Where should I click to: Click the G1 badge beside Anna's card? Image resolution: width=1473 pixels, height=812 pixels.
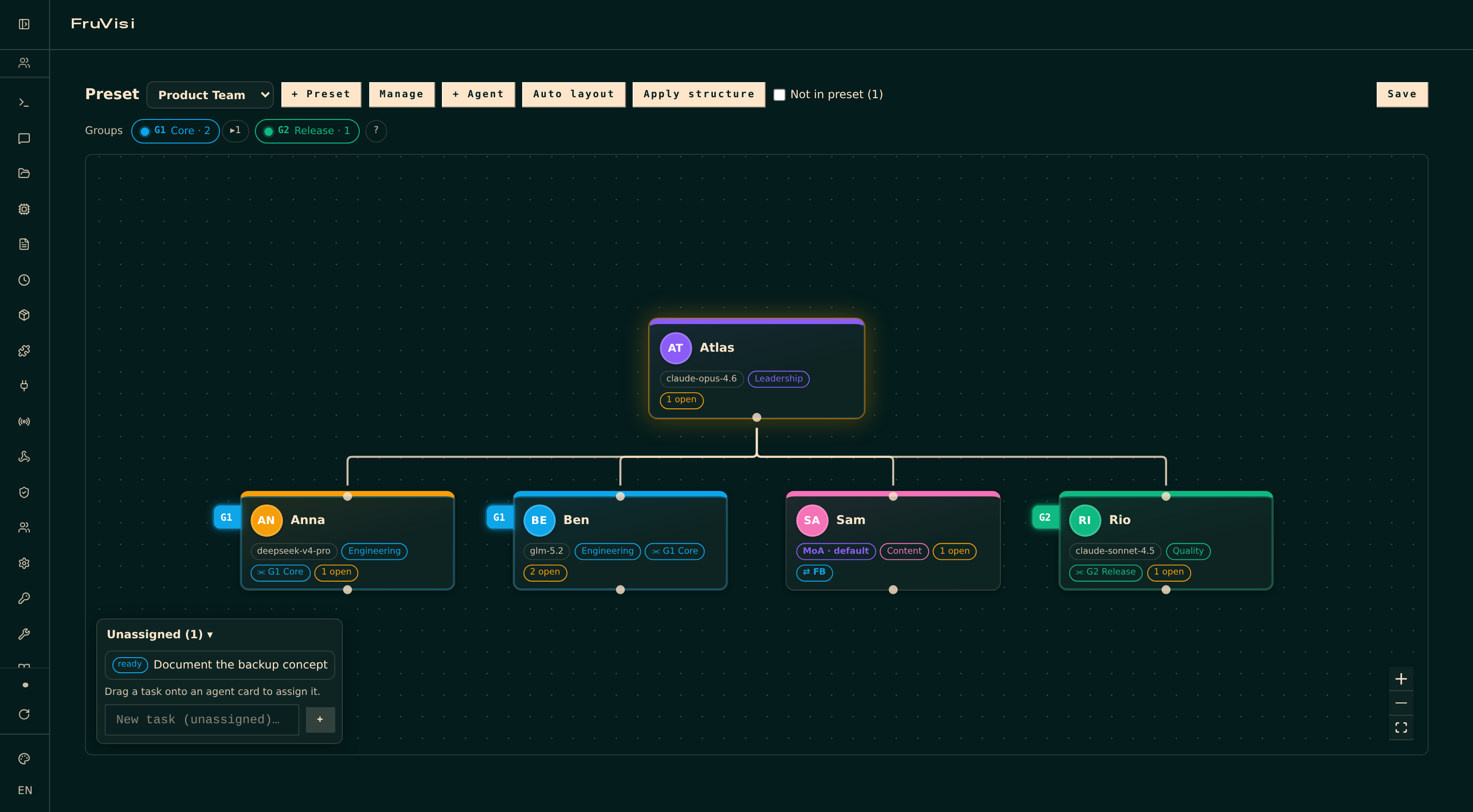coord(227,517)
